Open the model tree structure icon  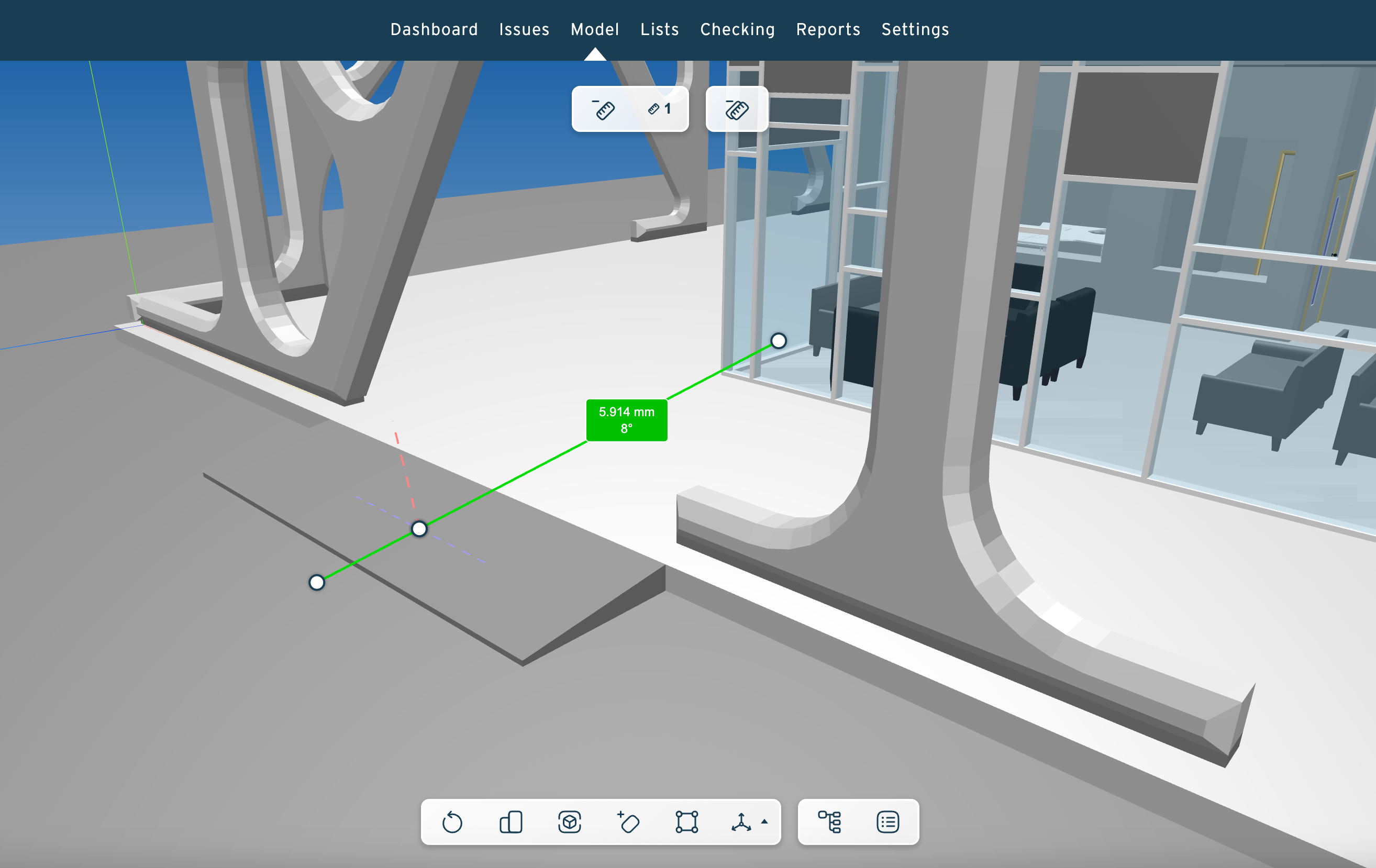[x=829, y=822]
